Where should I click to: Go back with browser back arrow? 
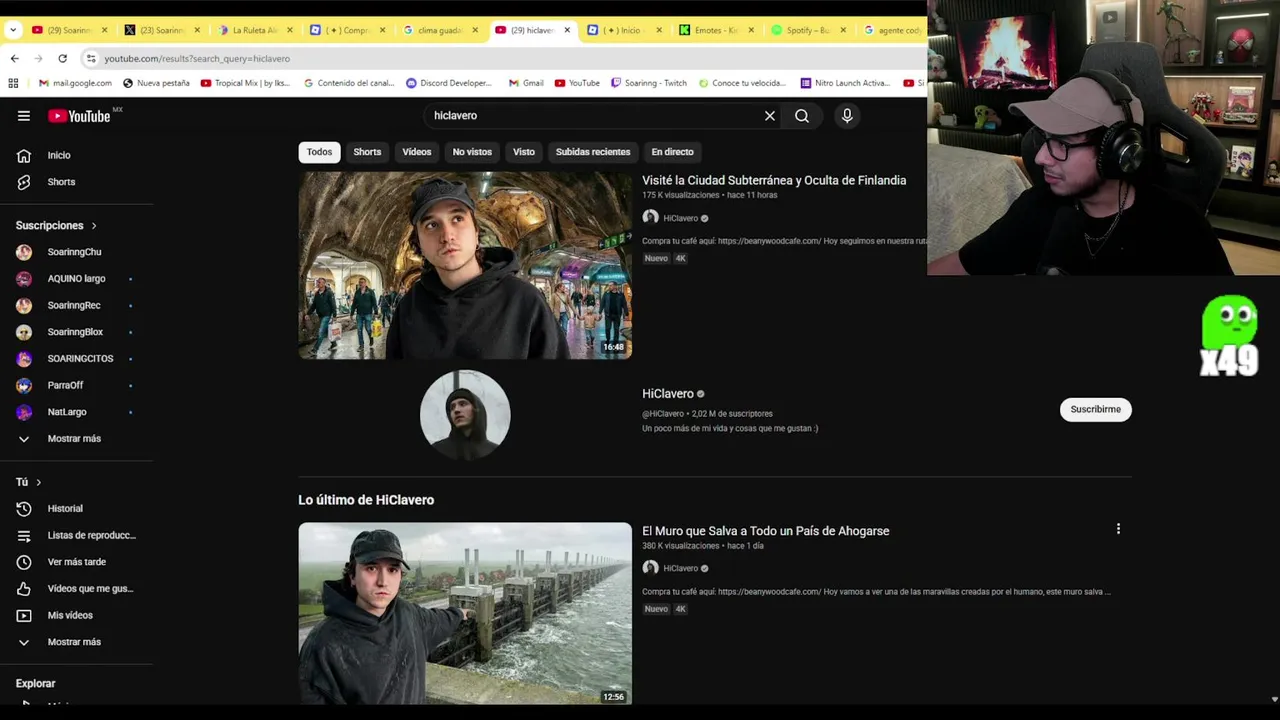point(14,59)
